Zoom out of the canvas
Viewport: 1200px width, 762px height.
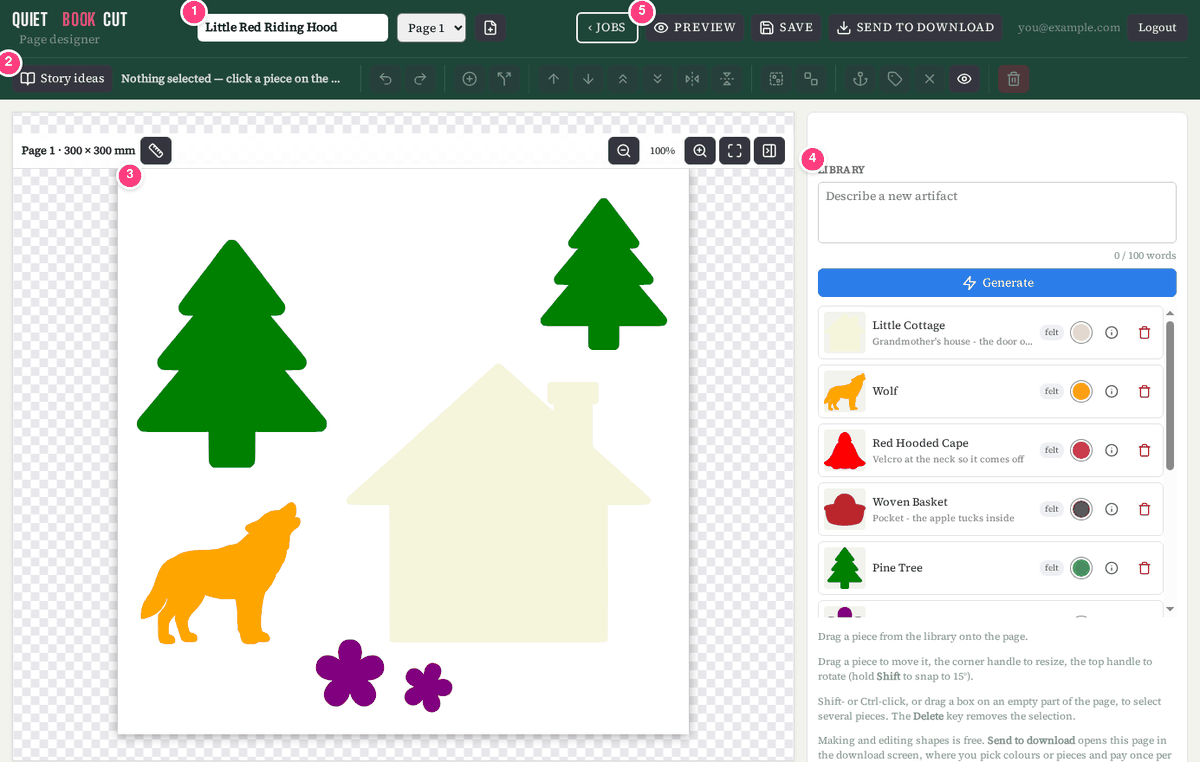tap(624, 151)
